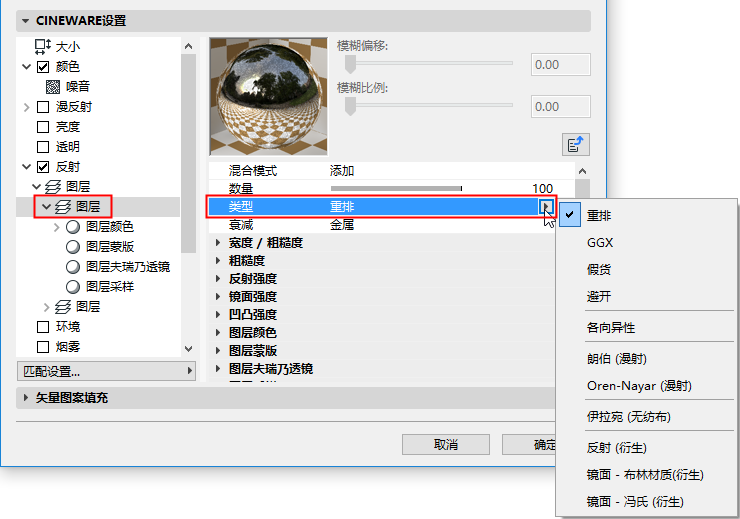Image resolution: width=740 pixels, height=519 pixels.
Task: Select the 图层蒙版 circle icon
Action: (x=73, y=247)
